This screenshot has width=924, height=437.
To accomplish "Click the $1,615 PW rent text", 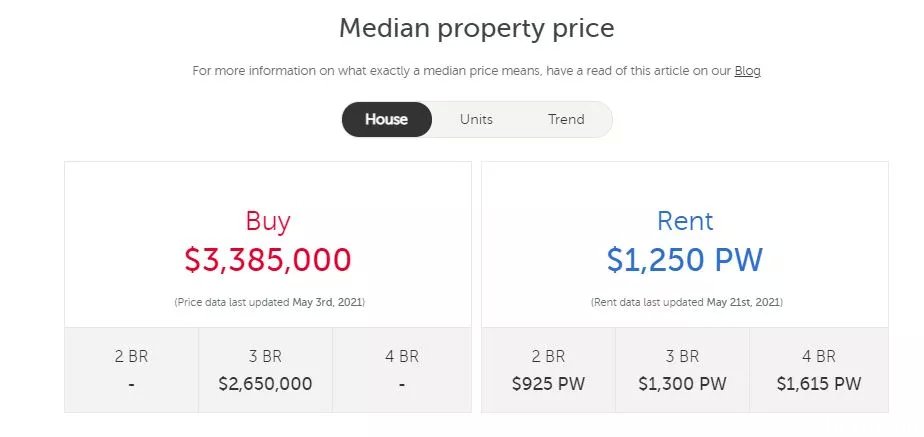I will pos(819,384).
